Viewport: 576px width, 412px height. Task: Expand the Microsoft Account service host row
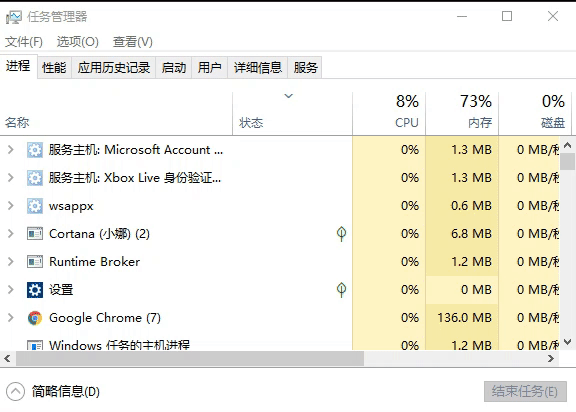tap(11, 150)
